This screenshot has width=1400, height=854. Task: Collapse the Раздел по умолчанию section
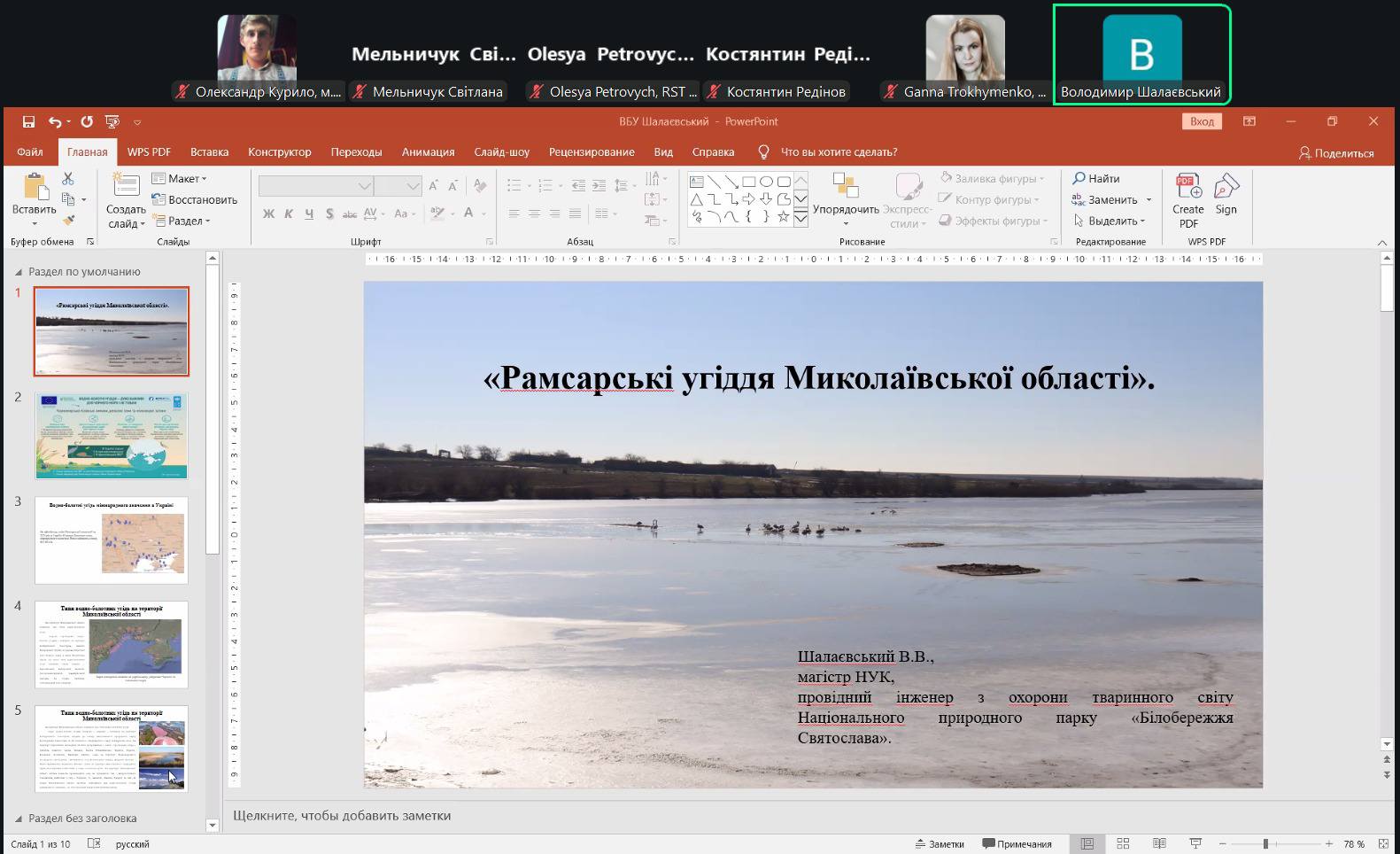tap(19, 272)
